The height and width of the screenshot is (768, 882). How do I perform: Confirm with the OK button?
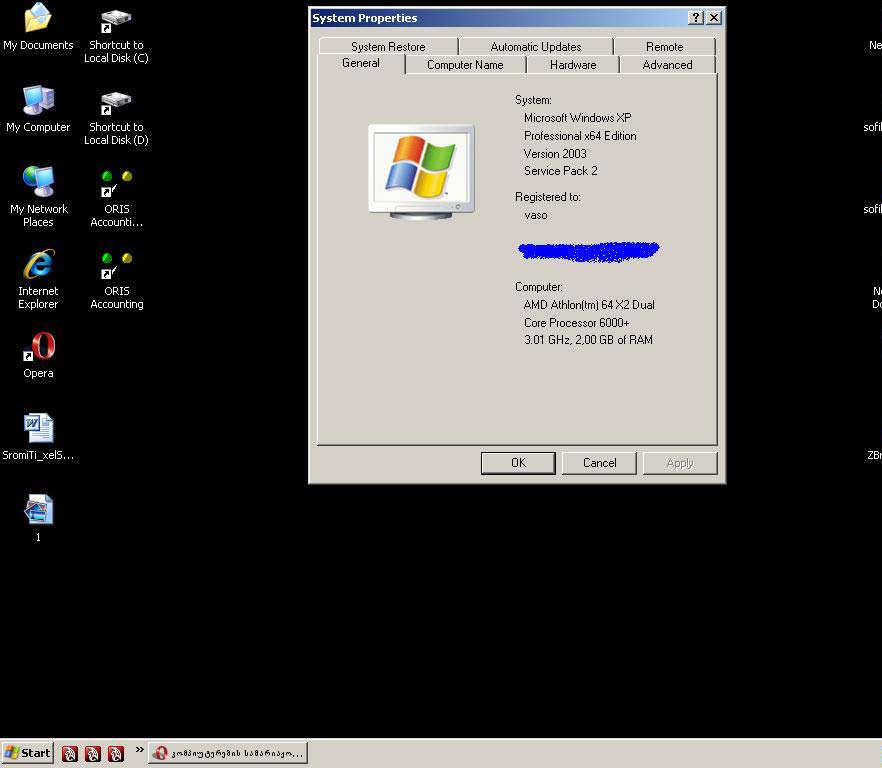(518, 463)
